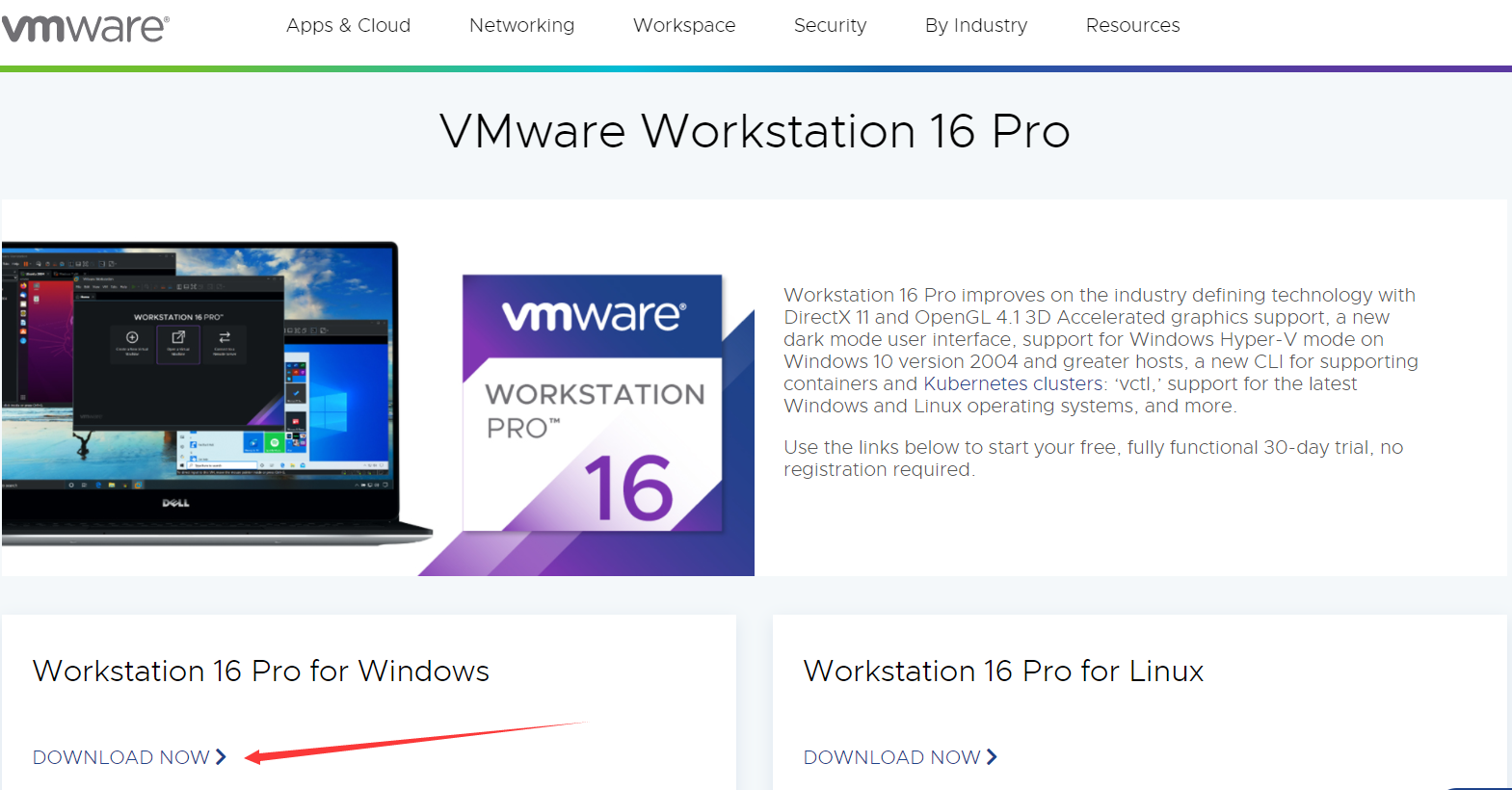Click the Workstation 16 Pro box art image

point(593,403)
